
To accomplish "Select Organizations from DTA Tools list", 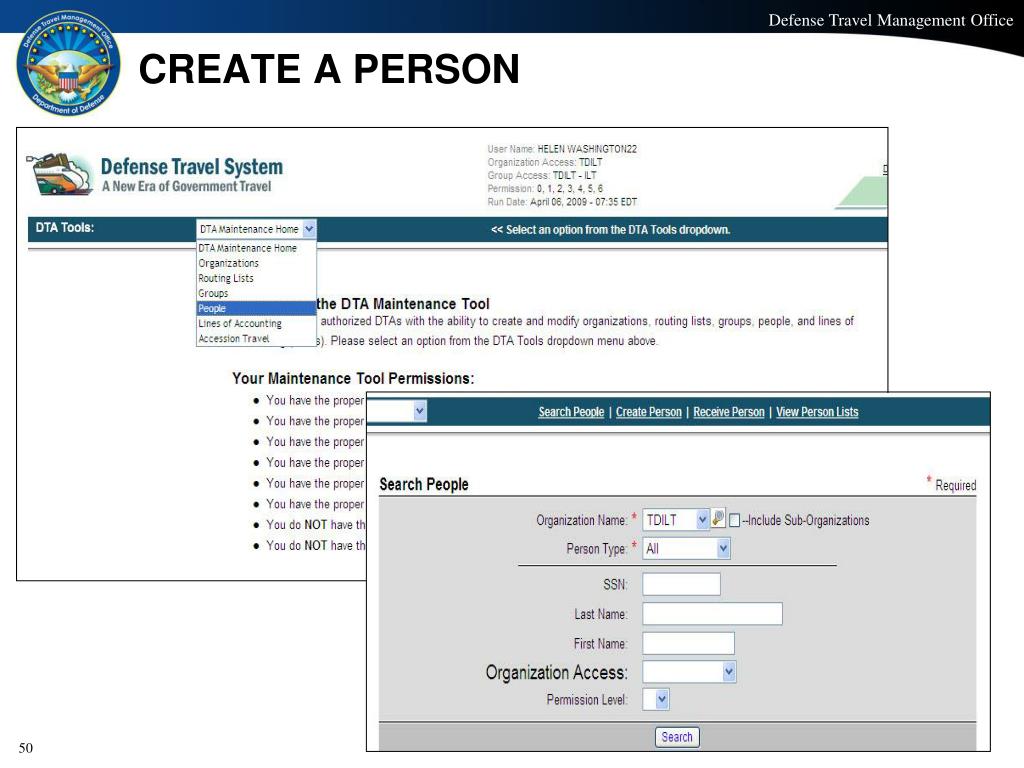I will pos(229,263).
